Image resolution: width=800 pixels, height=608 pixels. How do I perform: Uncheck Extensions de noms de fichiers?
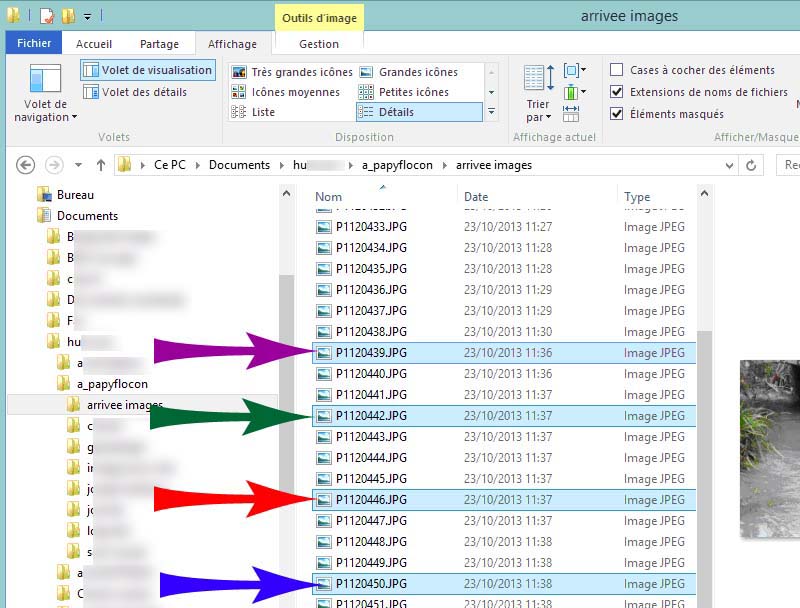[616, 92]
